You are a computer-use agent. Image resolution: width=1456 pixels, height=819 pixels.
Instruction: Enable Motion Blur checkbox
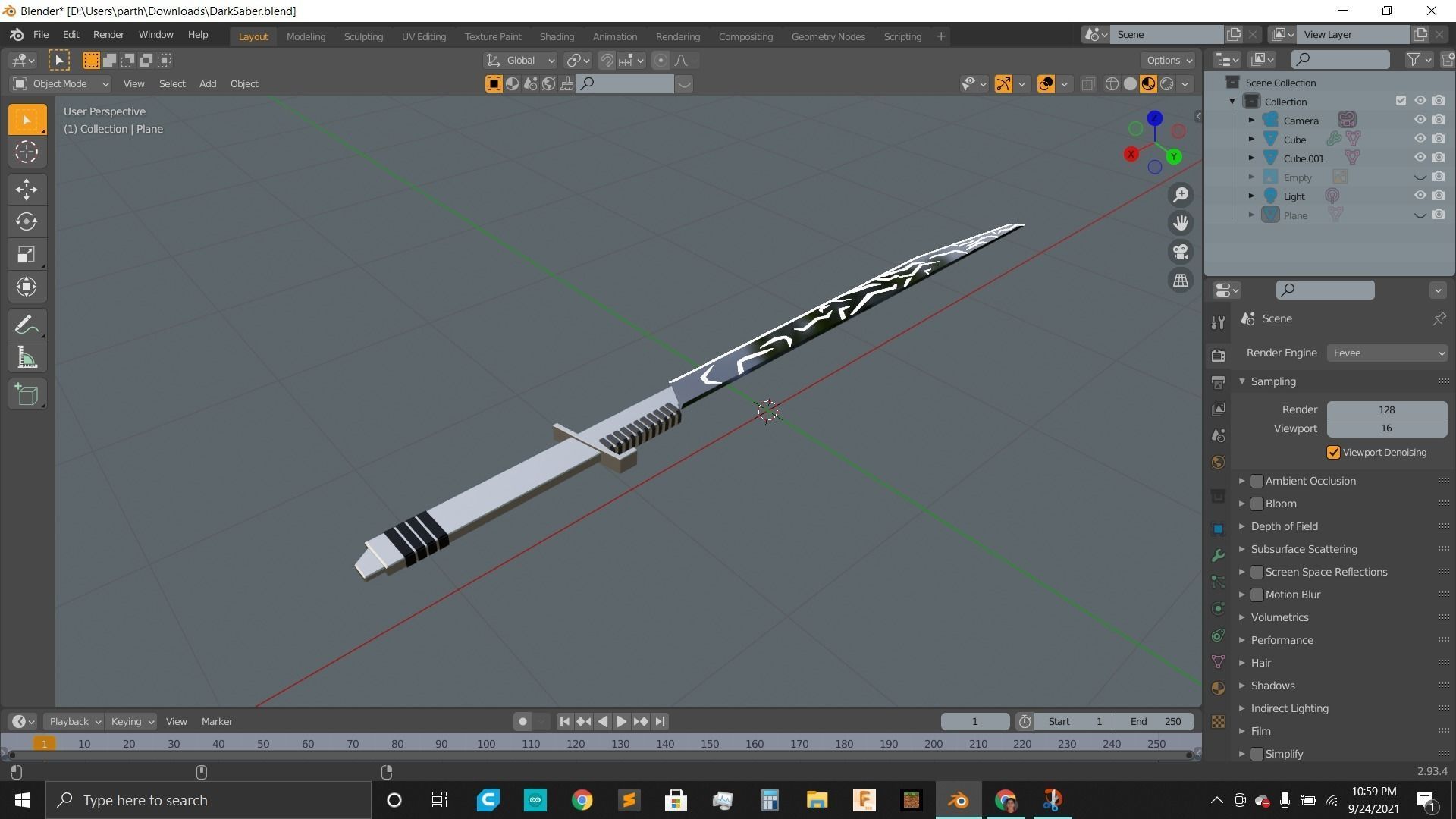tap(1257, 595)
